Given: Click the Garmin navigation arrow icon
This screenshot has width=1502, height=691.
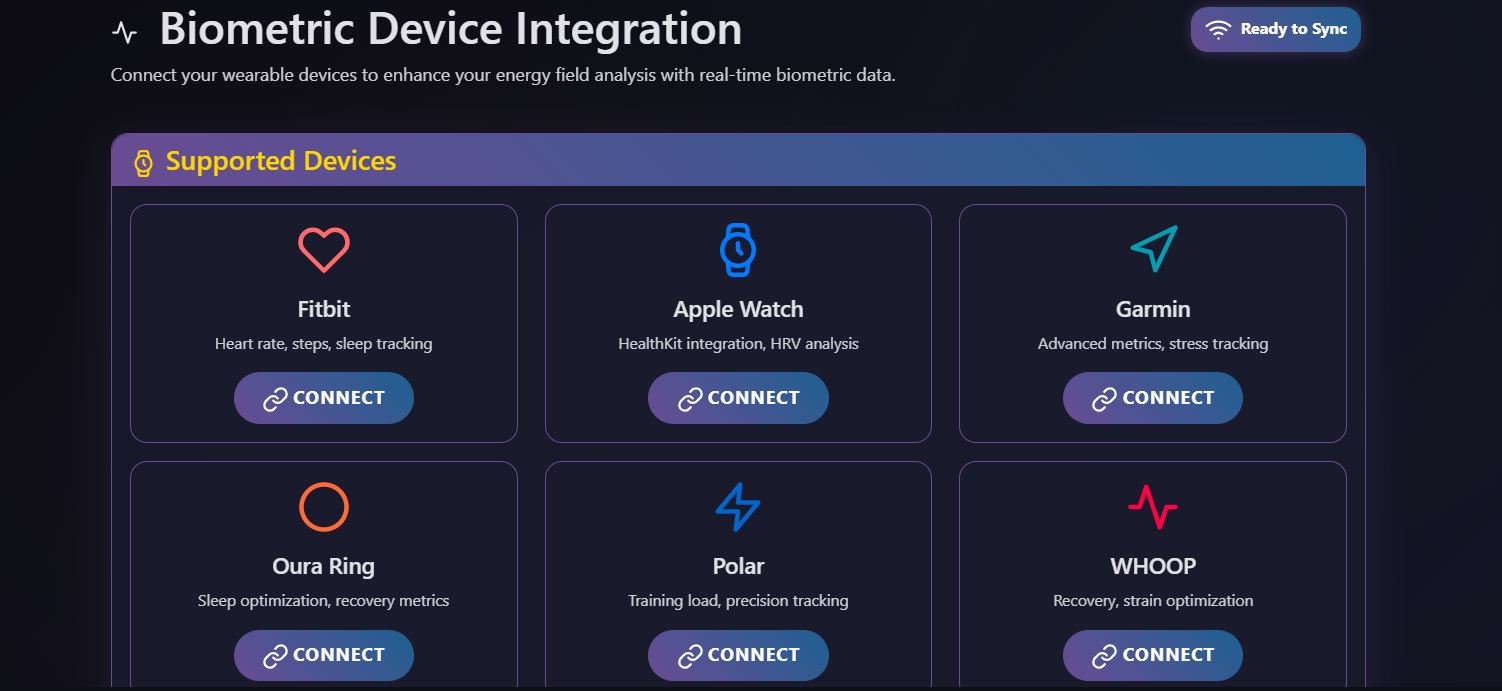Looking at the screenshot, I should 1153,249.
